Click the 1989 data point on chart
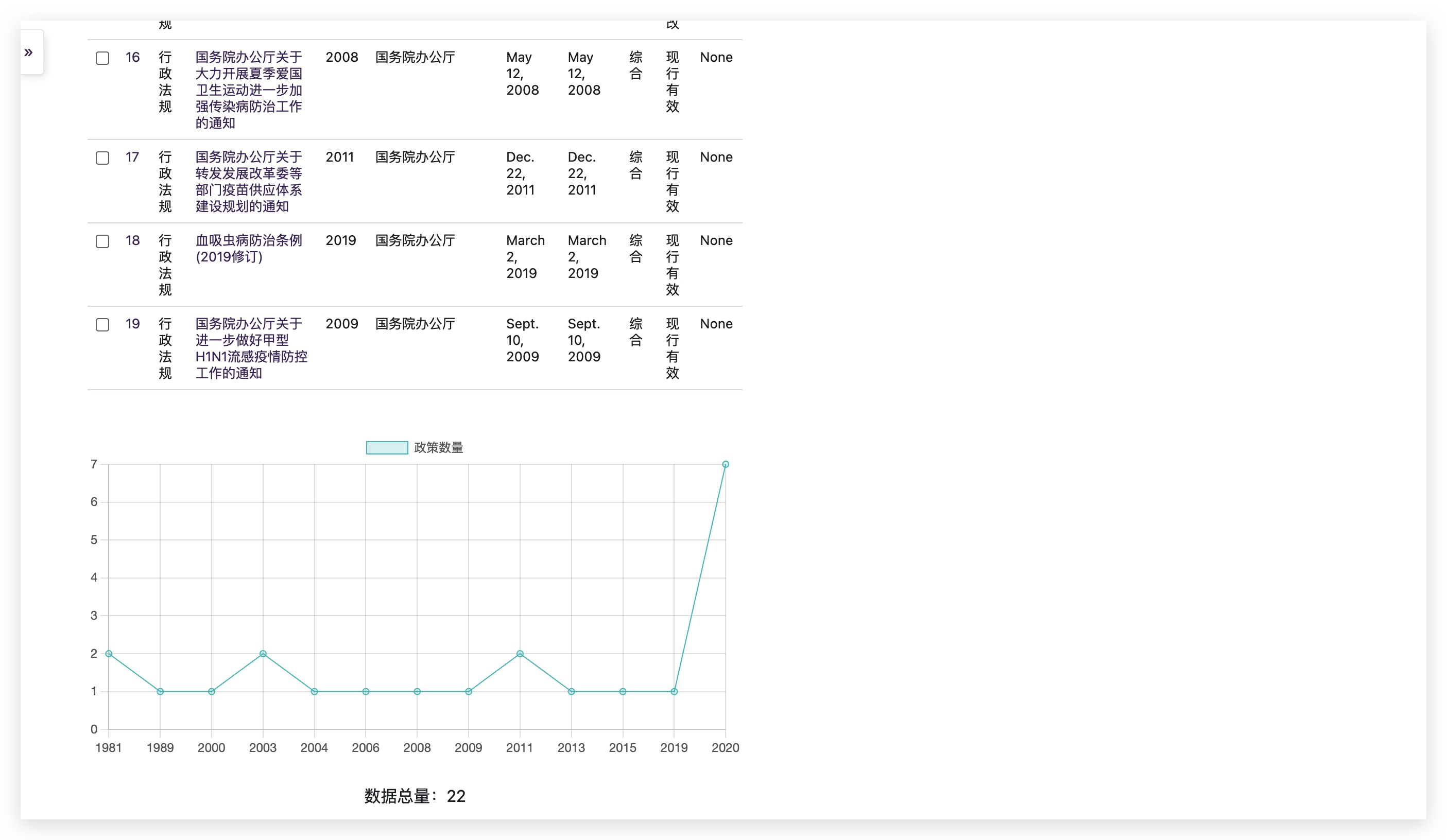 160,691
